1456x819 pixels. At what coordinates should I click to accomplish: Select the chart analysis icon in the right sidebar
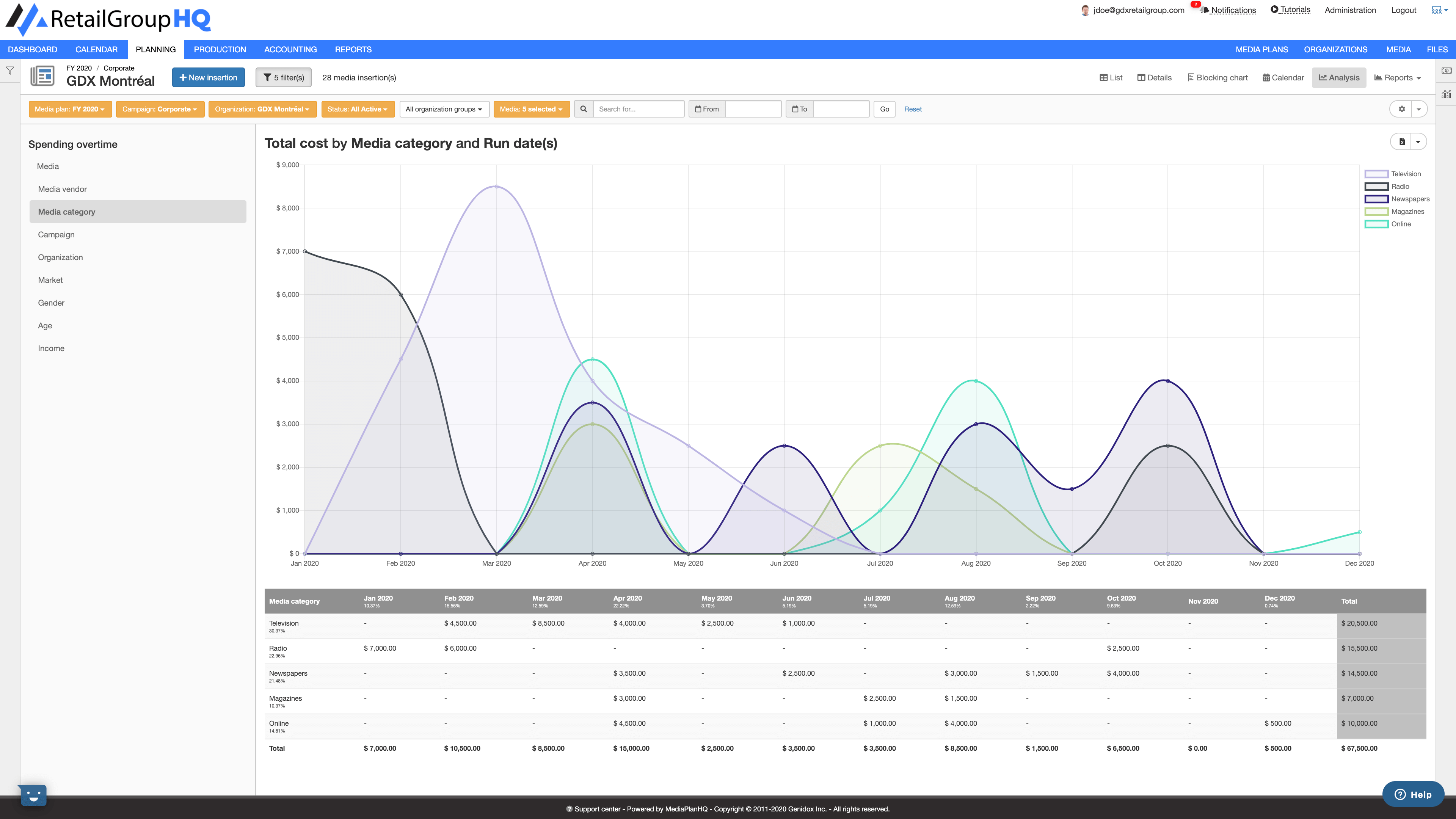point(1447,94)
